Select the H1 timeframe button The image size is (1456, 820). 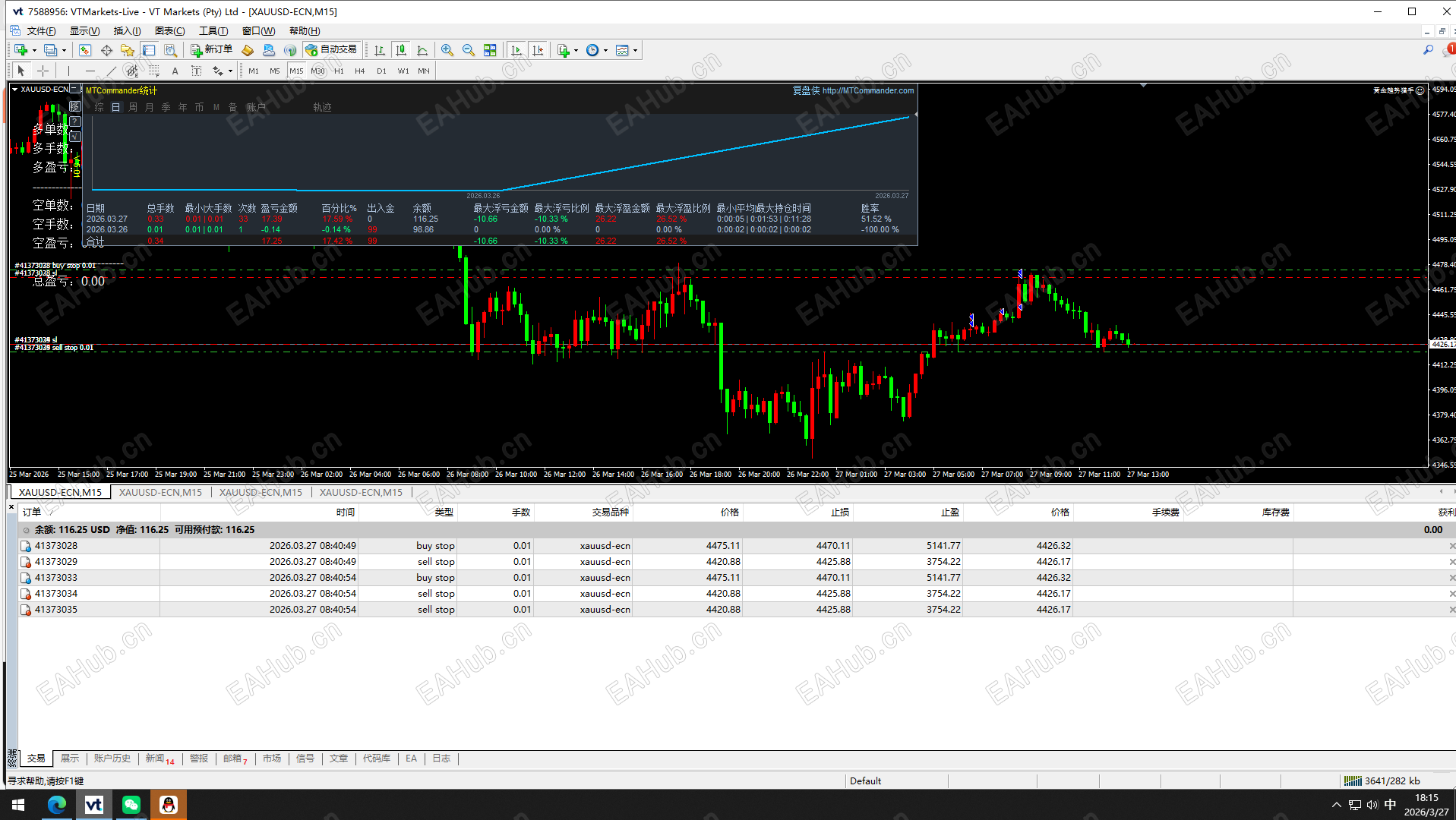339,71
